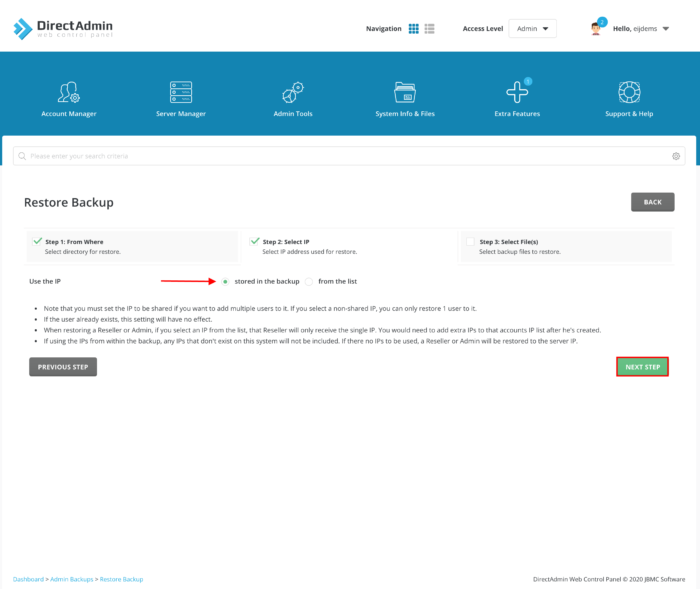Open System Info & Files icon
Image resolution: width=700 pixels, height=589 pixels.
pyautogui.click(x=405, y=93)
